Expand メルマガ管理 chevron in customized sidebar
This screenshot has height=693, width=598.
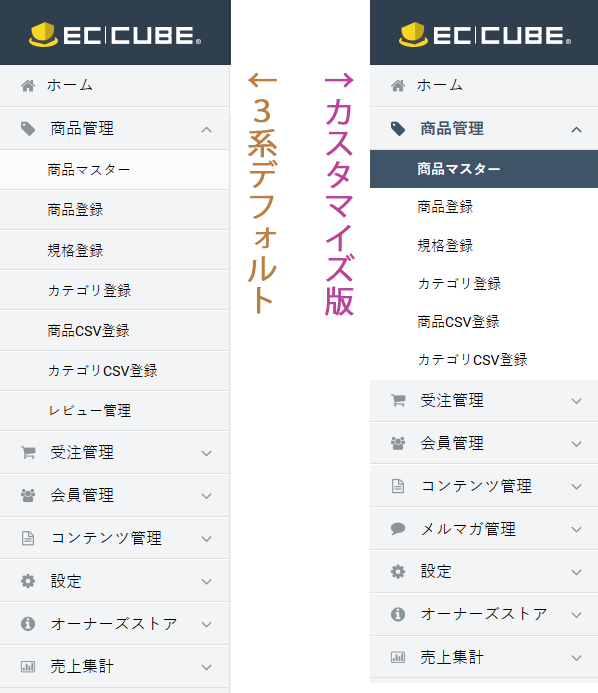pyautogui.click(x=576, y=529)
